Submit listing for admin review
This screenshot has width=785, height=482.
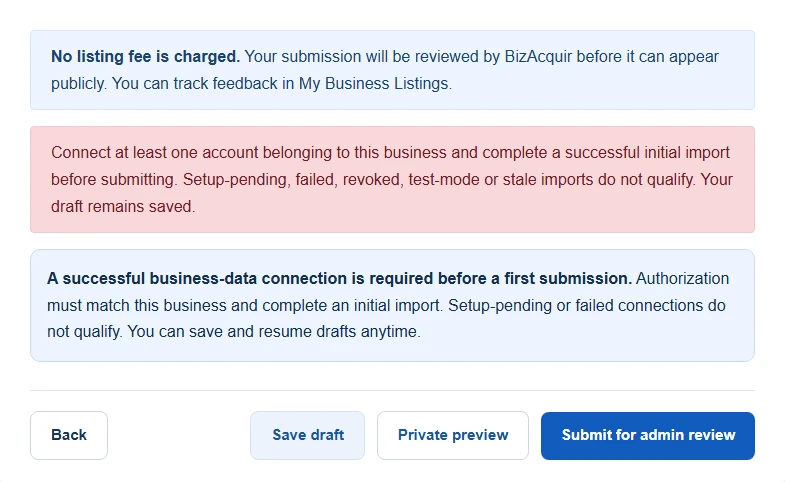pyautogui.click(x=648, y=435)
